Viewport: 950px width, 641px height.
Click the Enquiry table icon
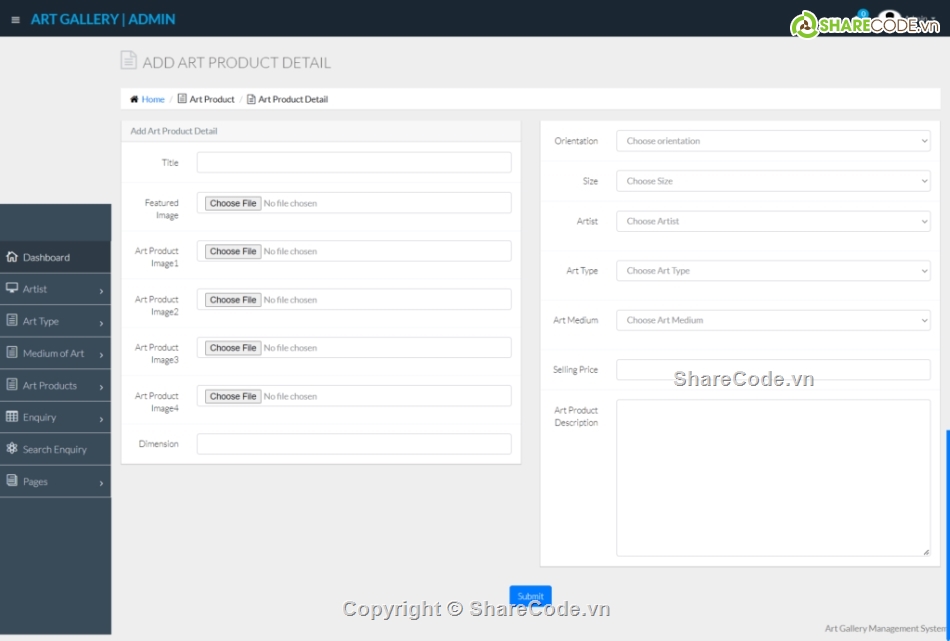click(x=12, y=417)
